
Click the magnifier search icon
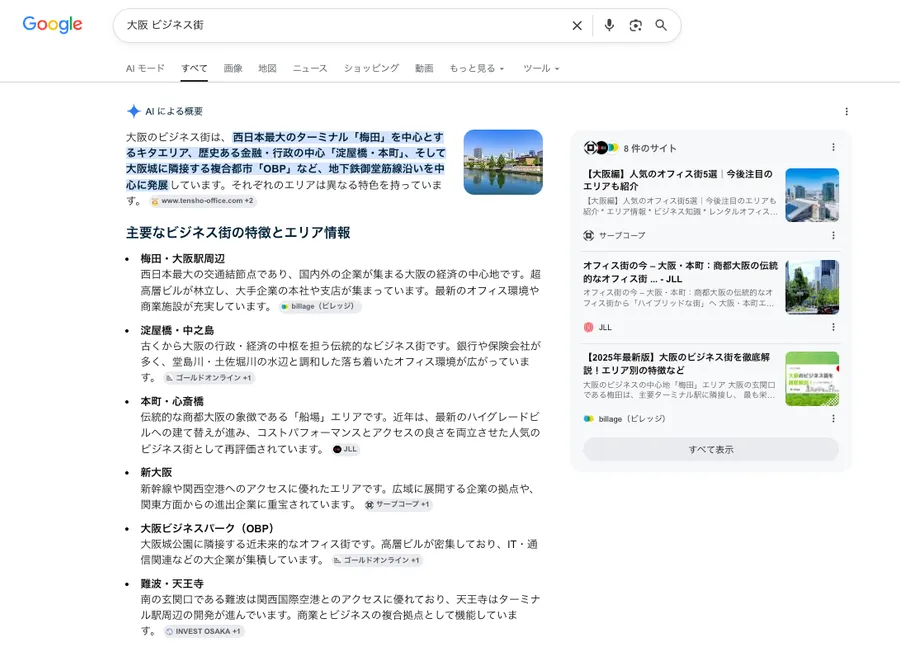coord(661,25)
